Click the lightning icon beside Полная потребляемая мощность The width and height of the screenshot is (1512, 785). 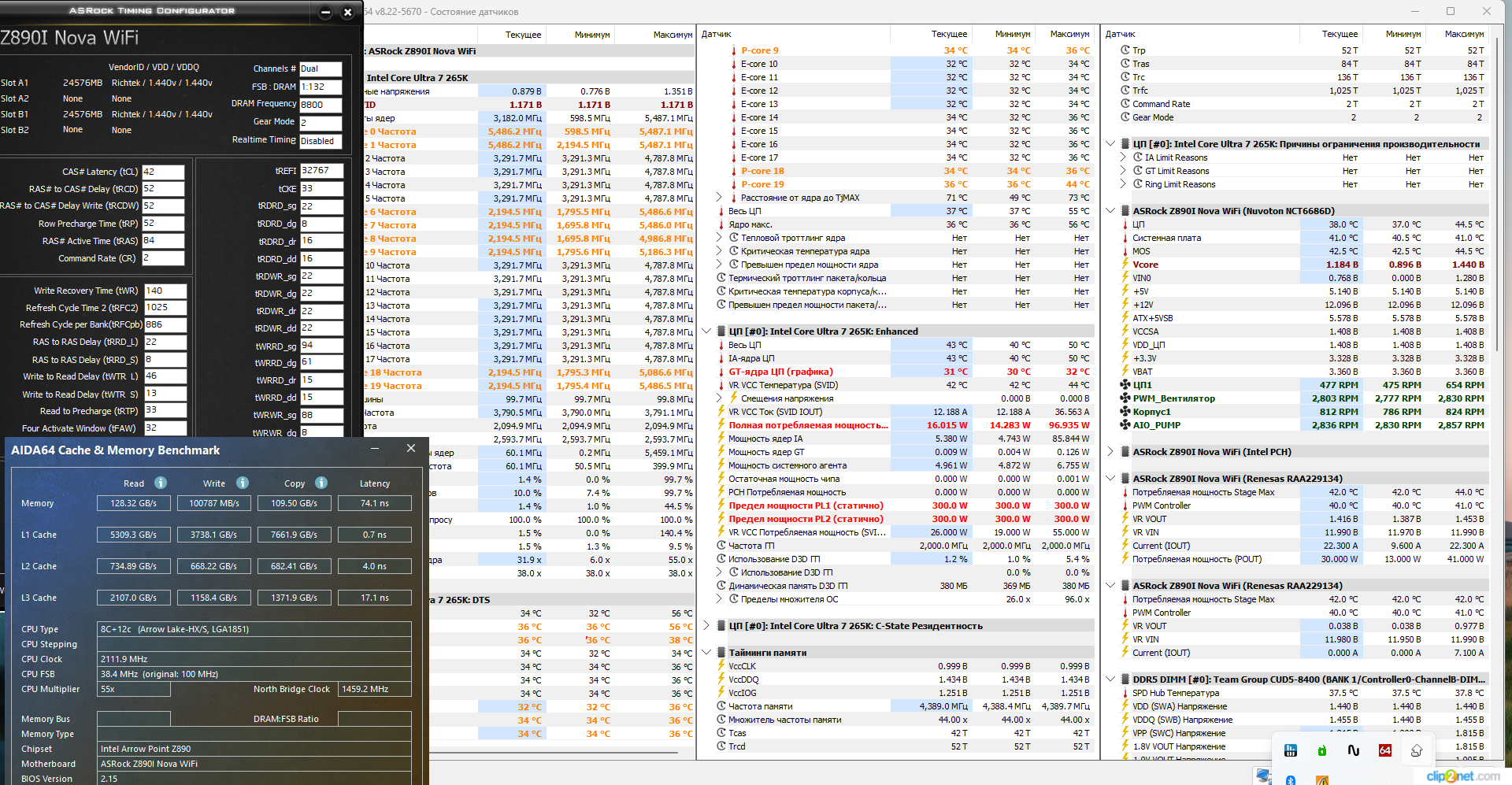721,425
